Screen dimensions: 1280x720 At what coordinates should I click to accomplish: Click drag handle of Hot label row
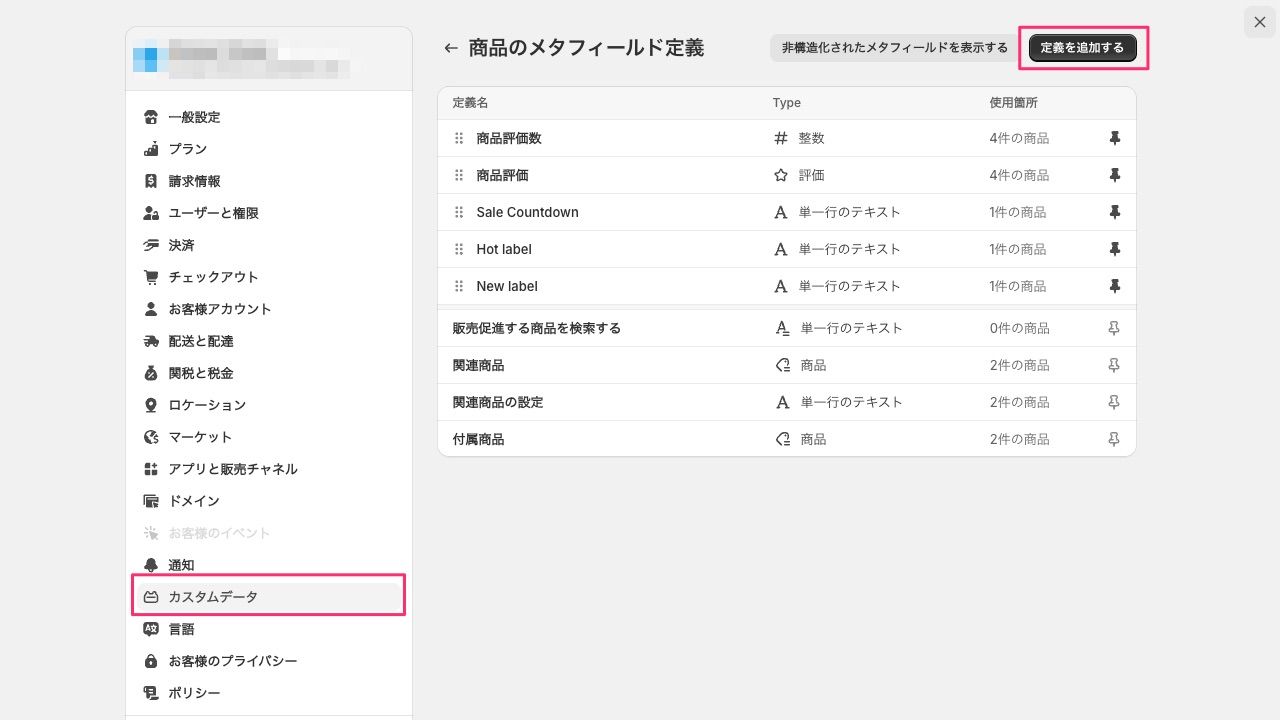click(x=459, y=249)
